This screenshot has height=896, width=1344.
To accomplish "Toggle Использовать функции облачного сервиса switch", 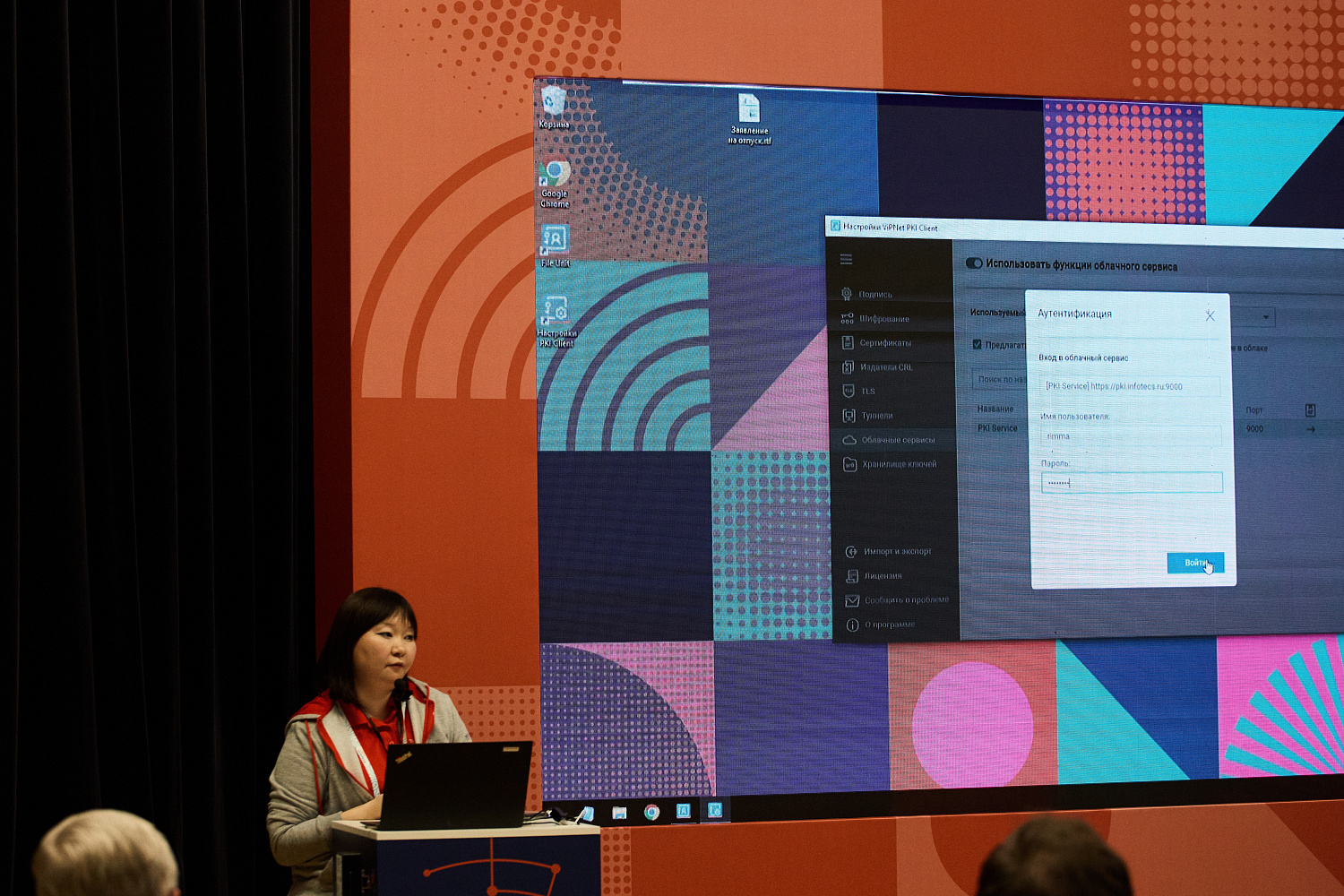I will (x=974, y=263).
